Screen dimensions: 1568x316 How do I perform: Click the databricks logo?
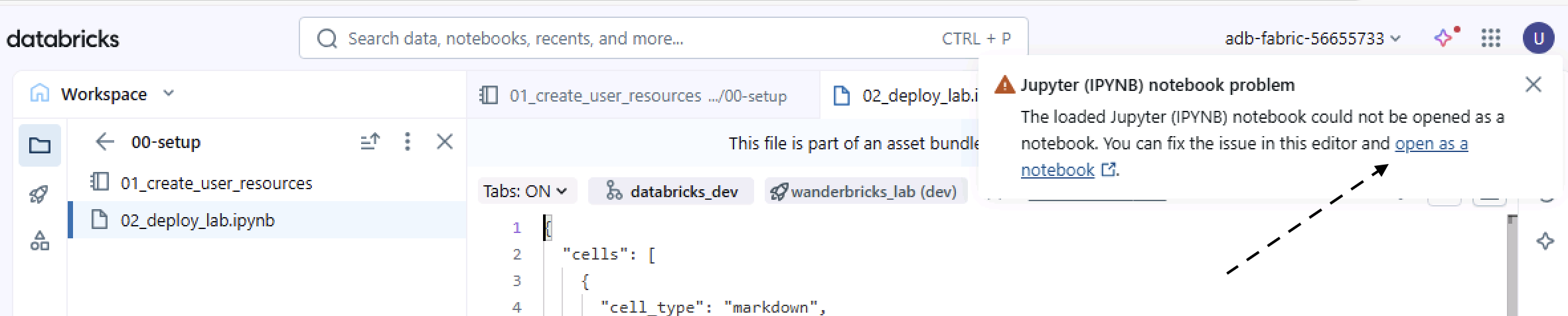pos(63,39)
